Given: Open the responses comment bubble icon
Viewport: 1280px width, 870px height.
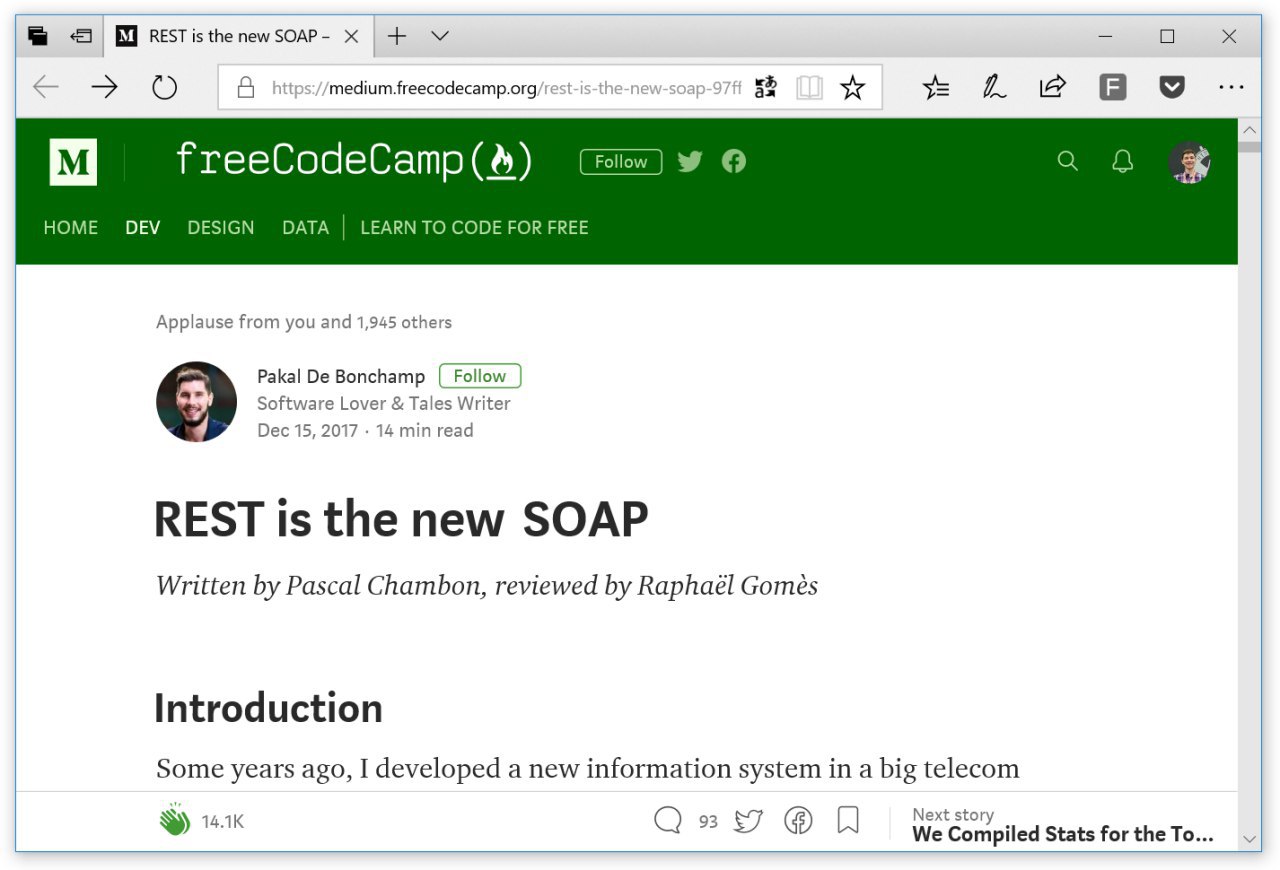Looking at the screenshot, I should pos(668,821).
